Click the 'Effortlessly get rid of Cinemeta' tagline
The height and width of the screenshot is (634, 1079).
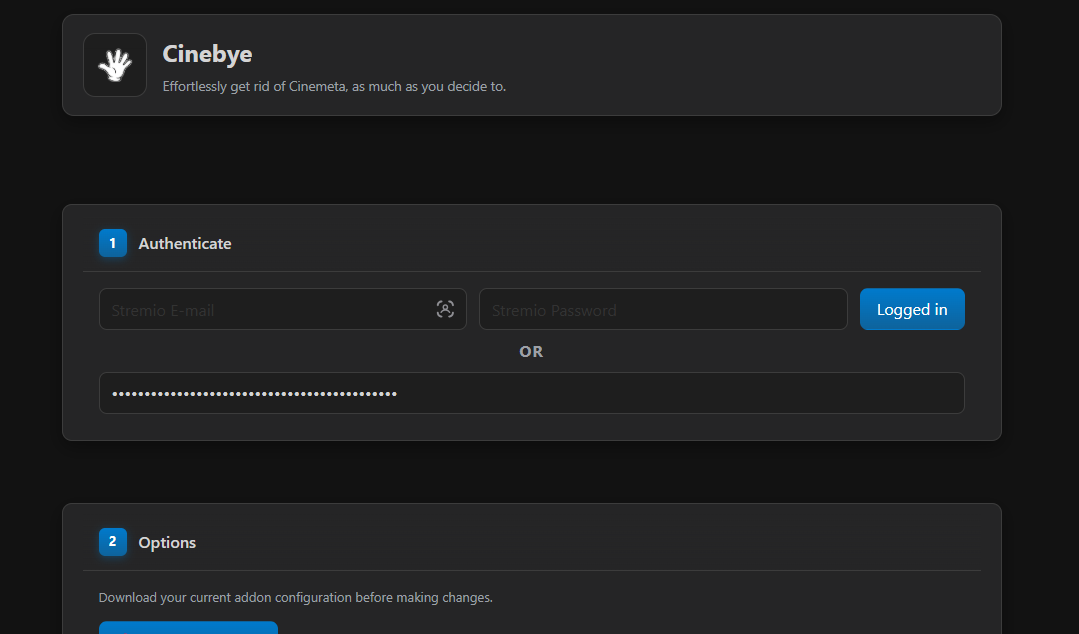334,87
